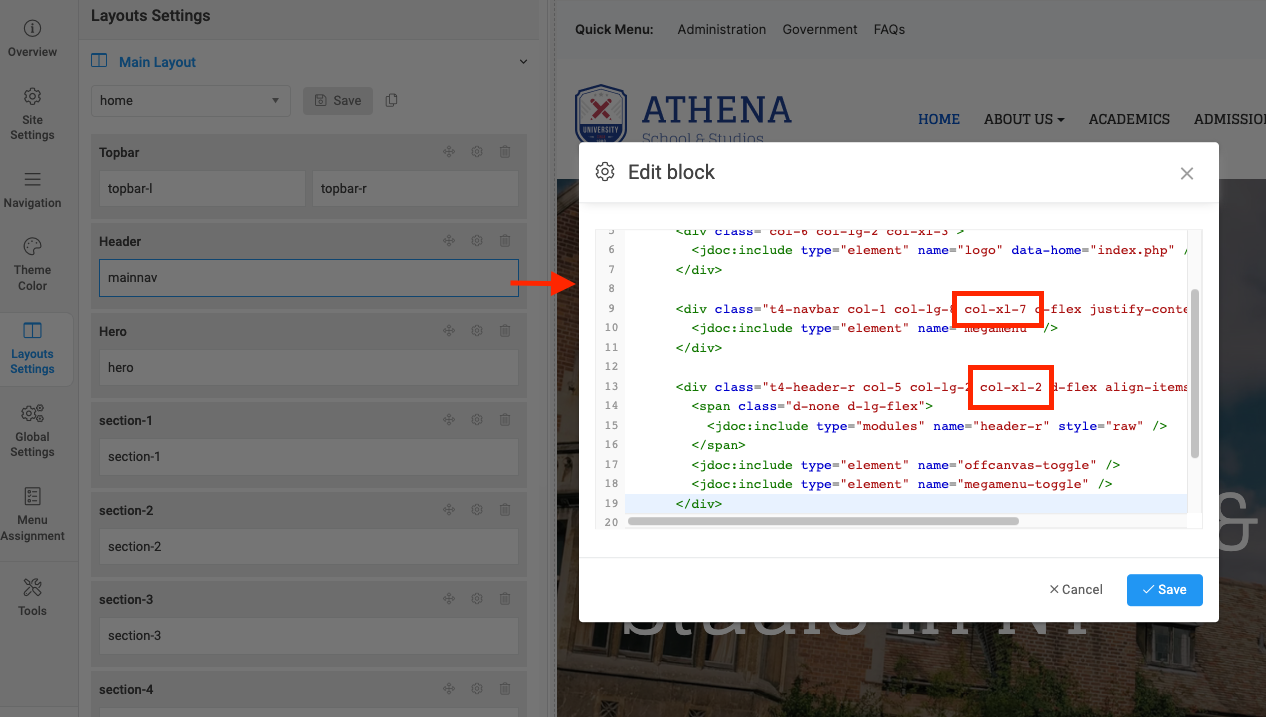Screen dimensions: 1266x717
Task: Click the code editor horizontal scrollbar
Action: tap(820, 521)
